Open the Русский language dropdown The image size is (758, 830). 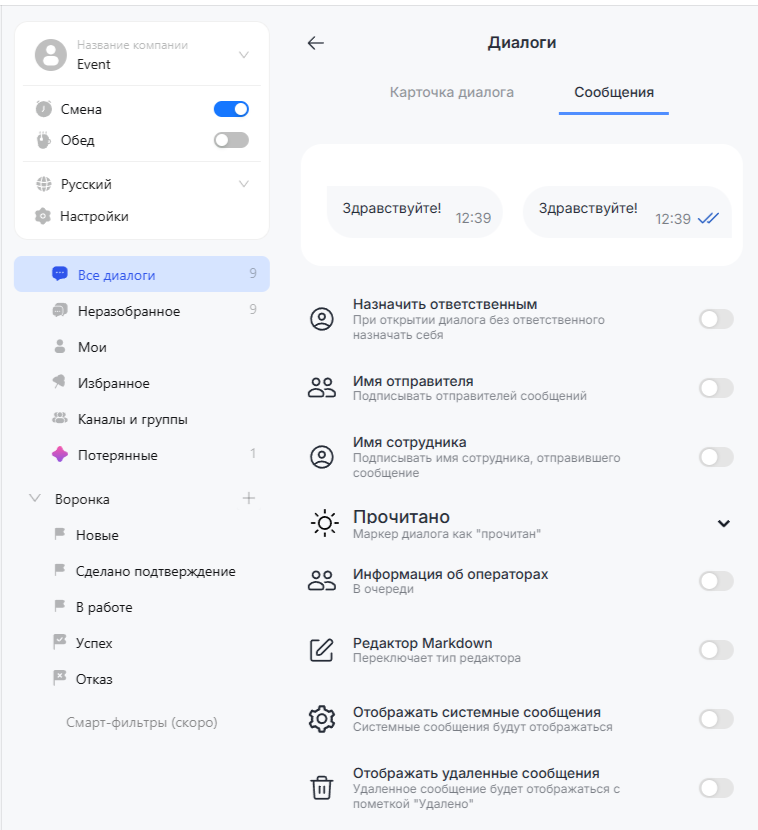click(x=244, y=184)
